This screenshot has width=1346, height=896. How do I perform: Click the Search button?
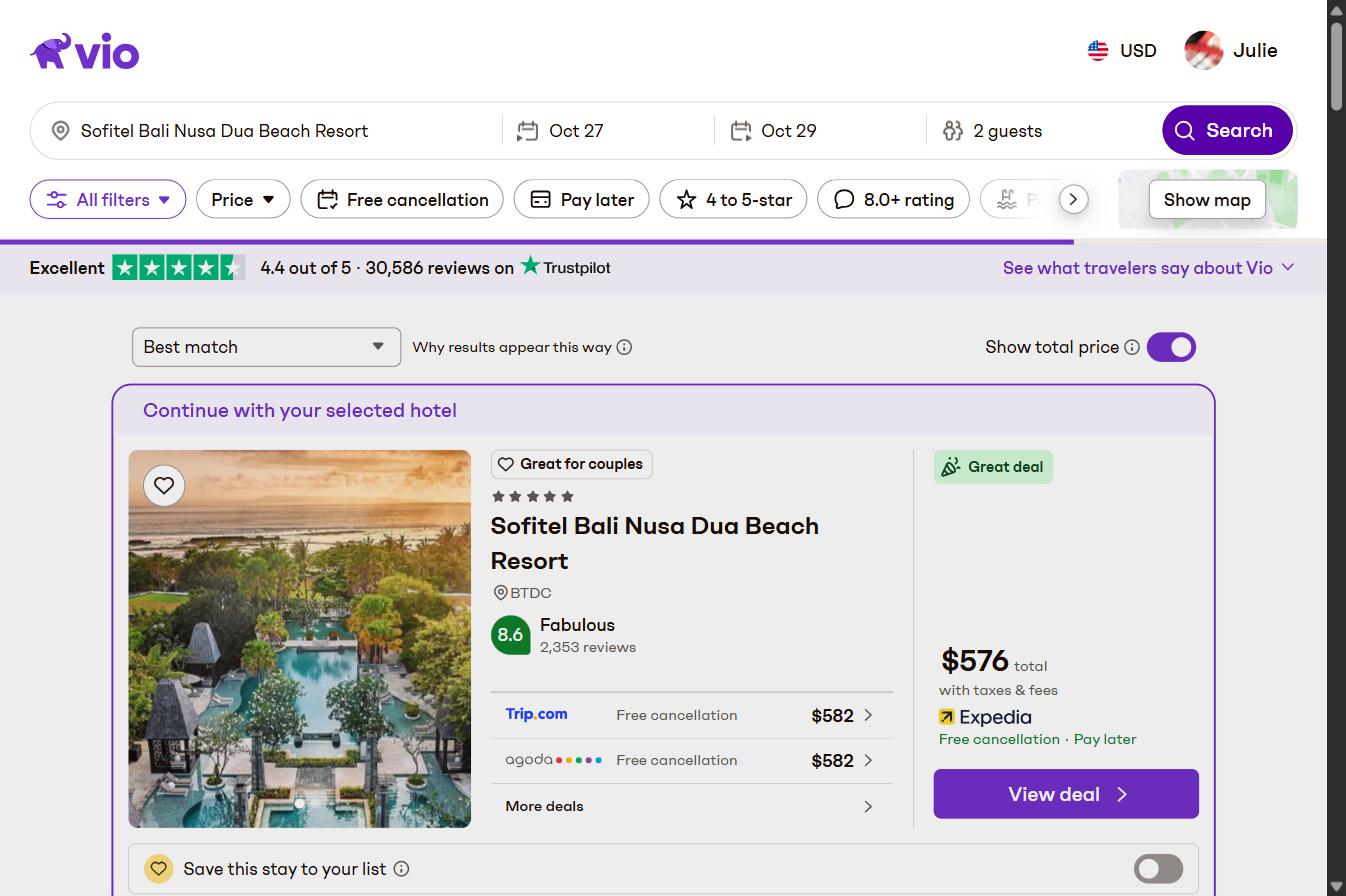pos(1227,130)
